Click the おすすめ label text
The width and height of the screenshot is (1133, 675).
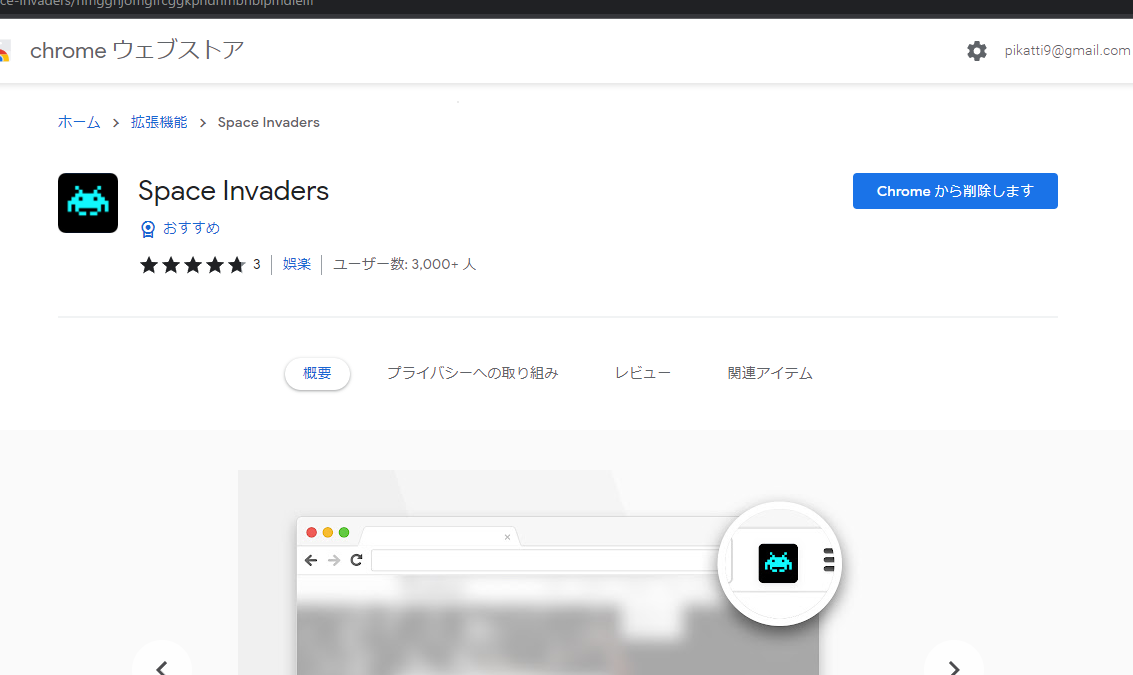tap(191, 228)
